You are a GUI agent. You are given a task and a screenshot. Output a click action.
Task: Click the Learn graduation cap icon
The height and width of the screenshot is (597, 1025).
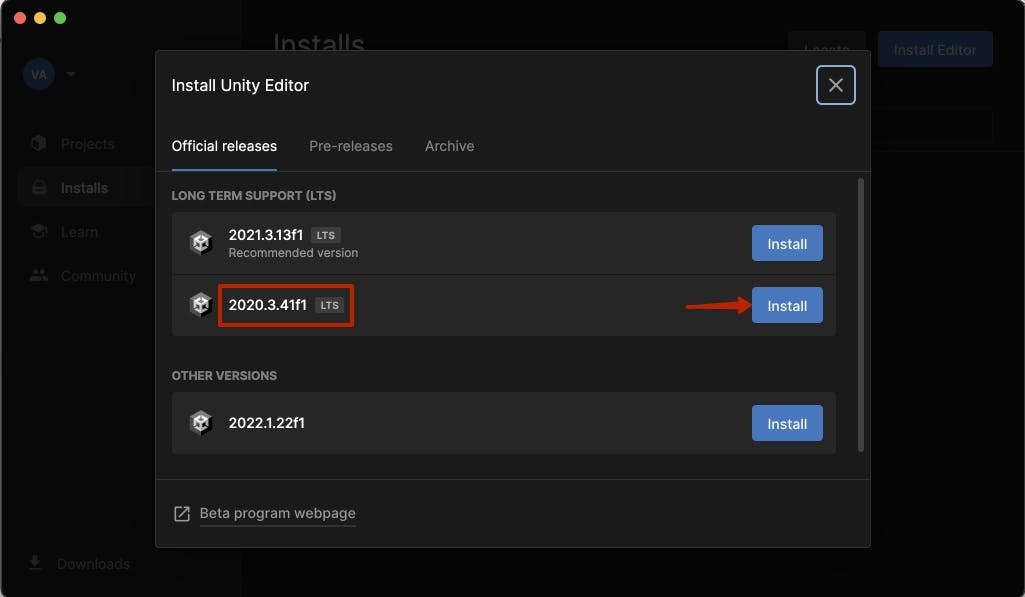tap(39, 231)
